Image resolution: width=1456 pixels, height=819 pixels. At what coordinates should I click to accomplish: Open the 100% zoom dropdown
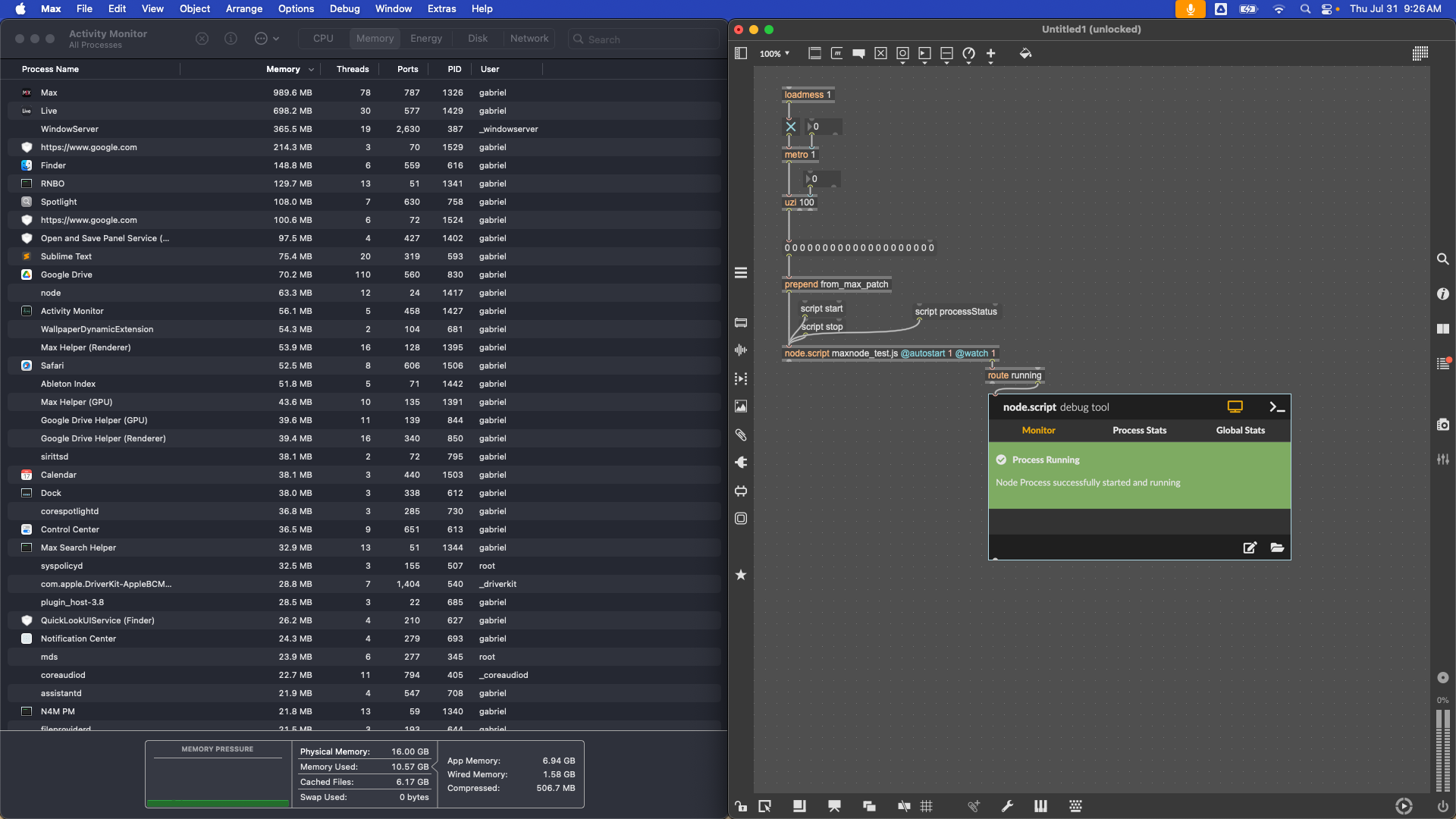click(774, 54)
